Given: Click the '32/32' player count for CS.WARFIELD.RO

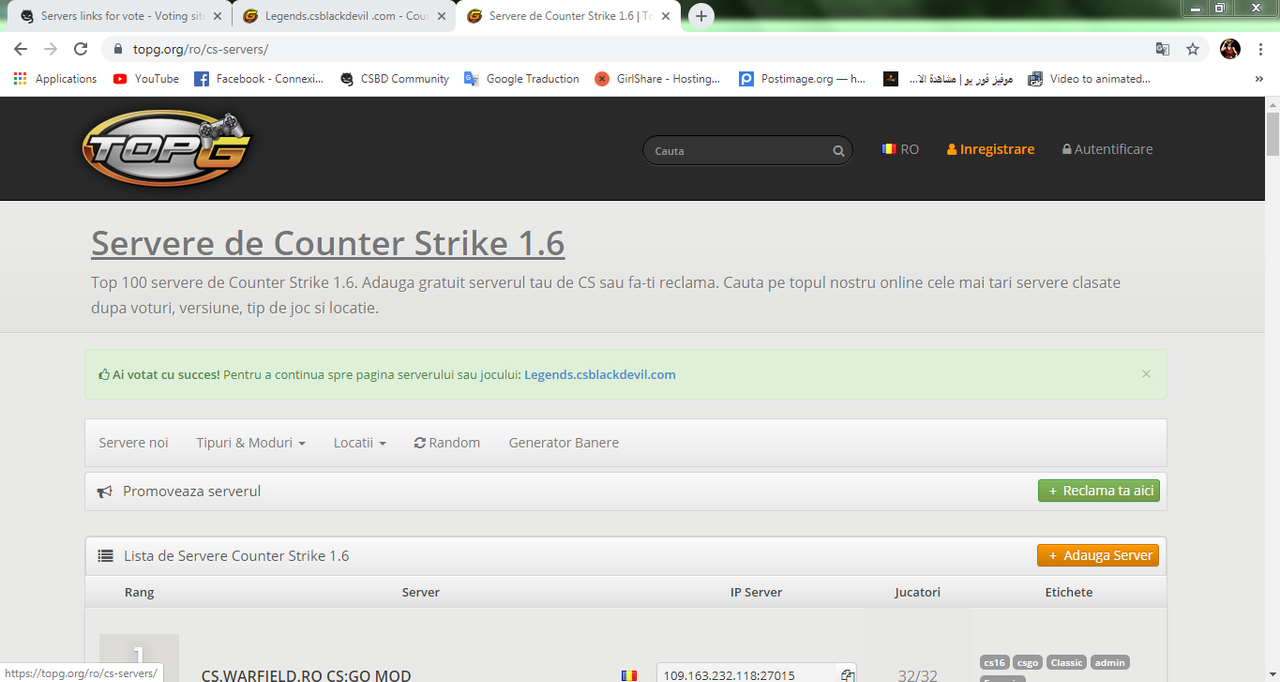Looking at the screenshot, I should click(x=917, y=675).
